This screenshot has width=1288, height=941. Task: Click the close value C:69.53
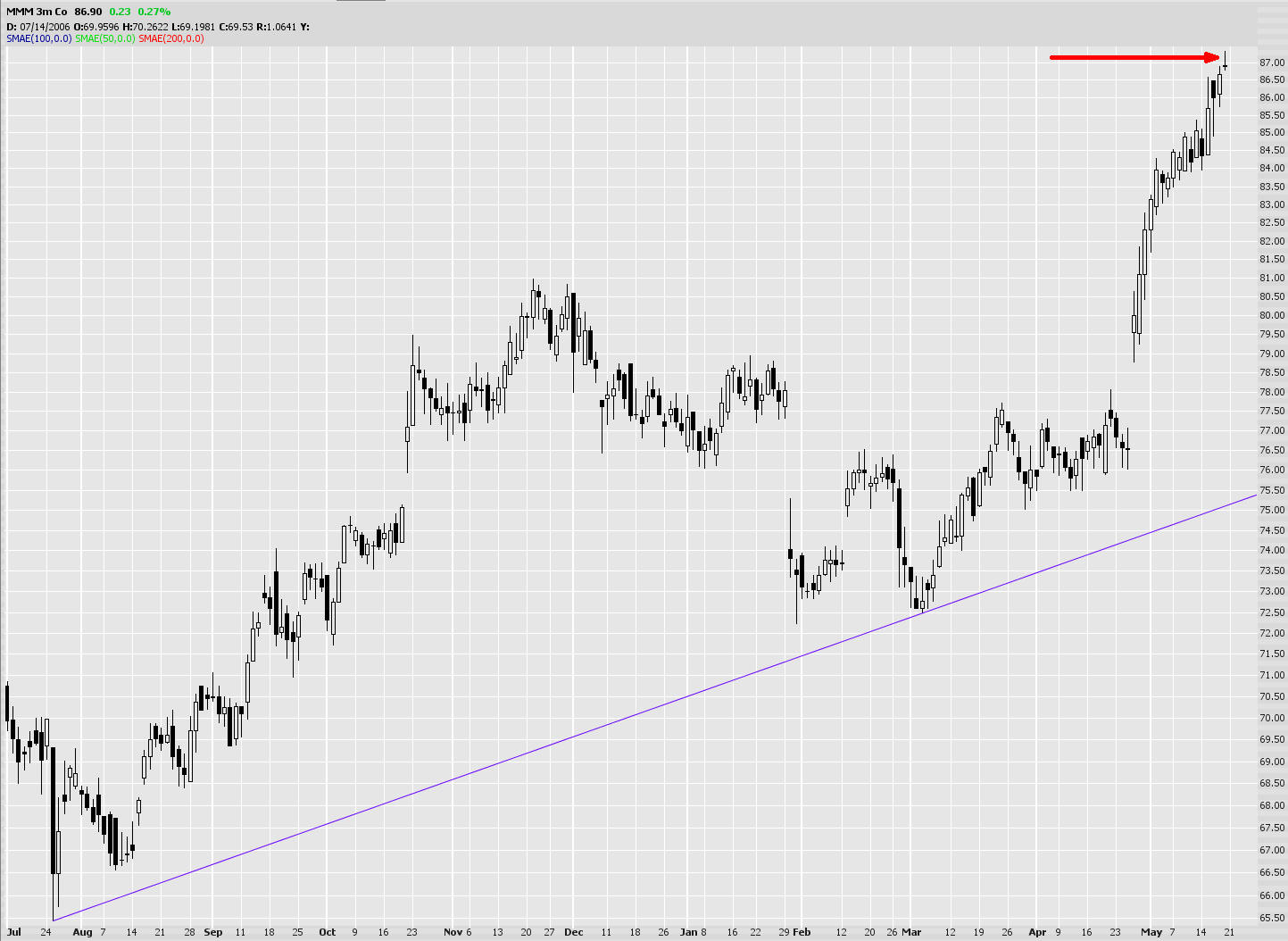tap(236, 27)
